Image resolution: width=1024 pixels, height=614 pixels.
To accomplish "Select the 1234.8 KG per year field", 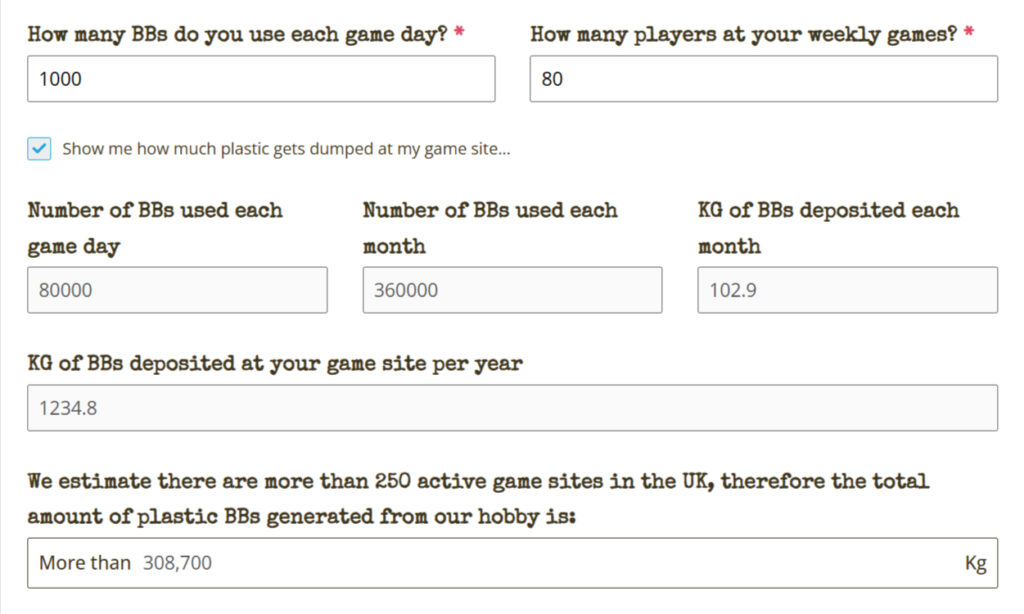I will [x=512, y=408].
